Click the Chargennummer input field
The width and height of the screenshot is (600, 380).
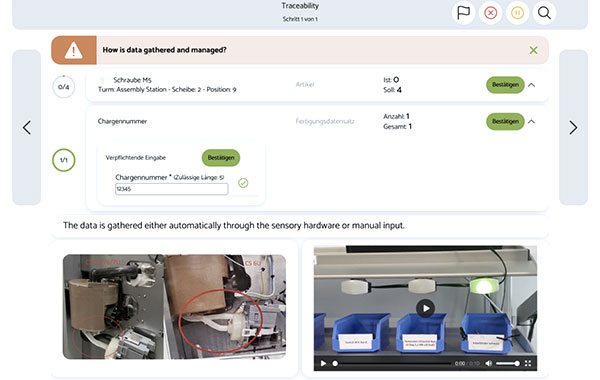pyautogui.click(x=171, y=189)
